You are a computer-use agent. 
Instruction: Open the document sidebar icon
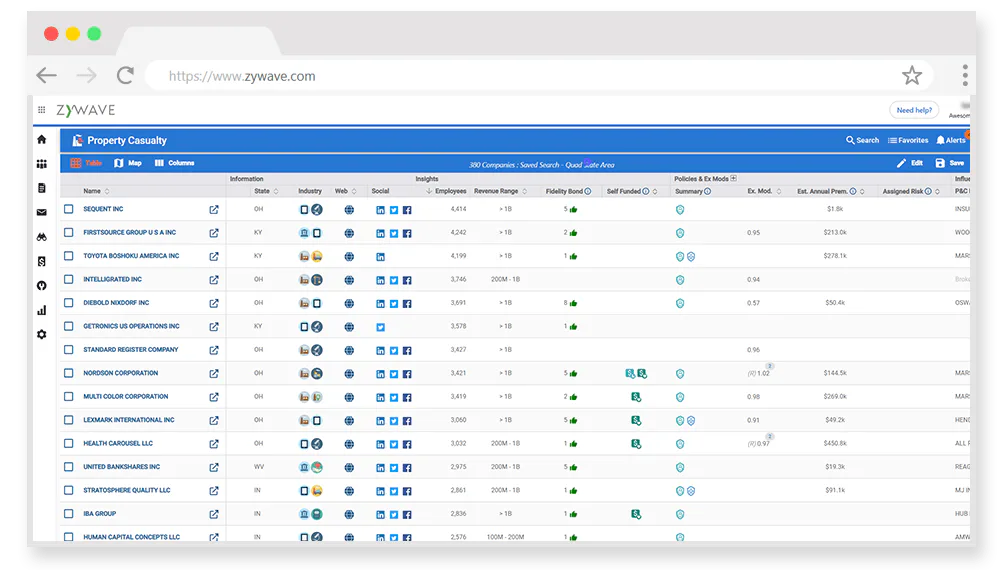tap(42, 188)
